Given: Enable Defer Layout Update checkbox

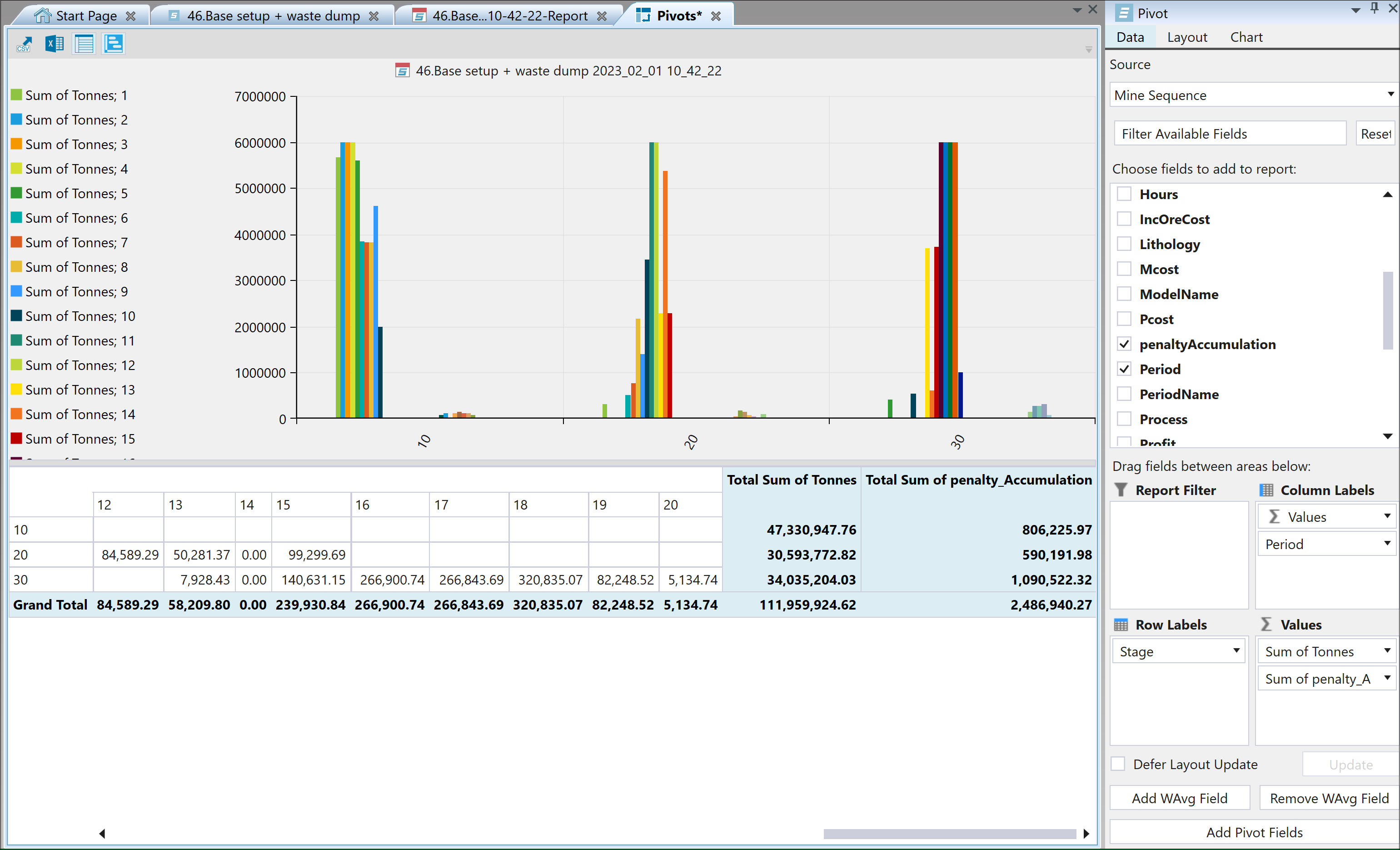Looking at the screenshot, I should pyautogui.click(x=1118, y=764).
